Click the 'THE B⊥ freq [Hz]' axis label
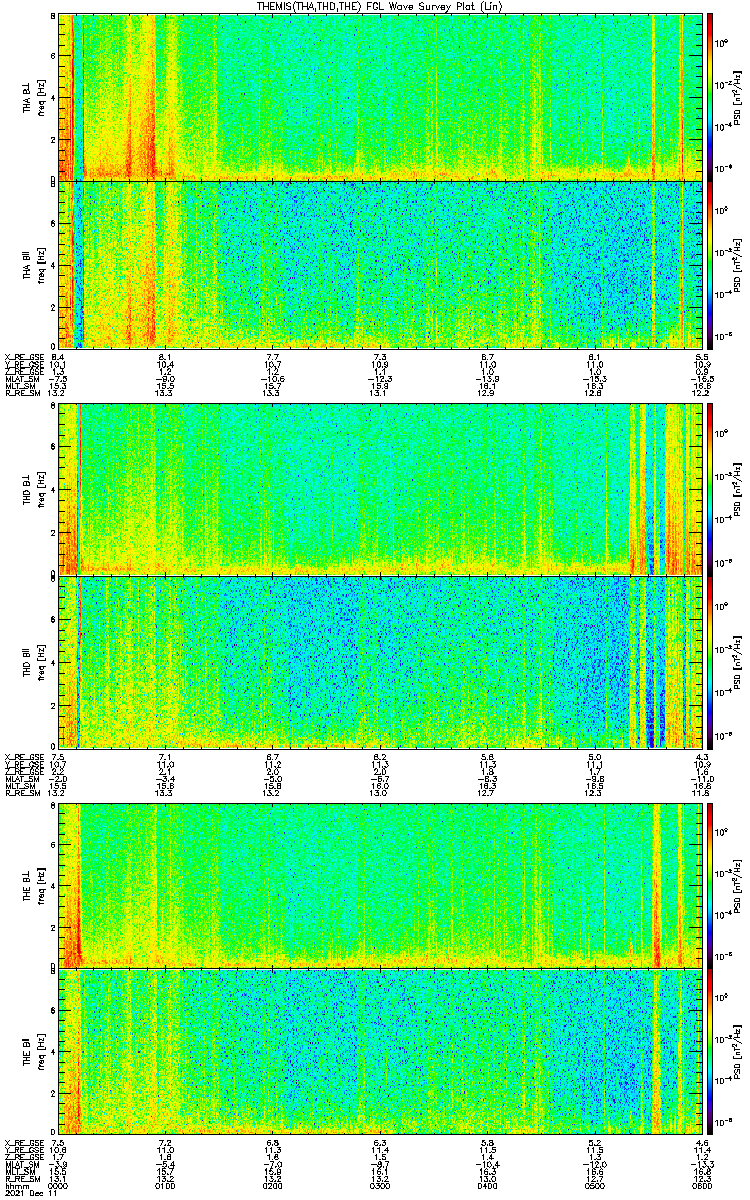The width and height of the screenshot is (750, 1200). [x=33, y=884]
